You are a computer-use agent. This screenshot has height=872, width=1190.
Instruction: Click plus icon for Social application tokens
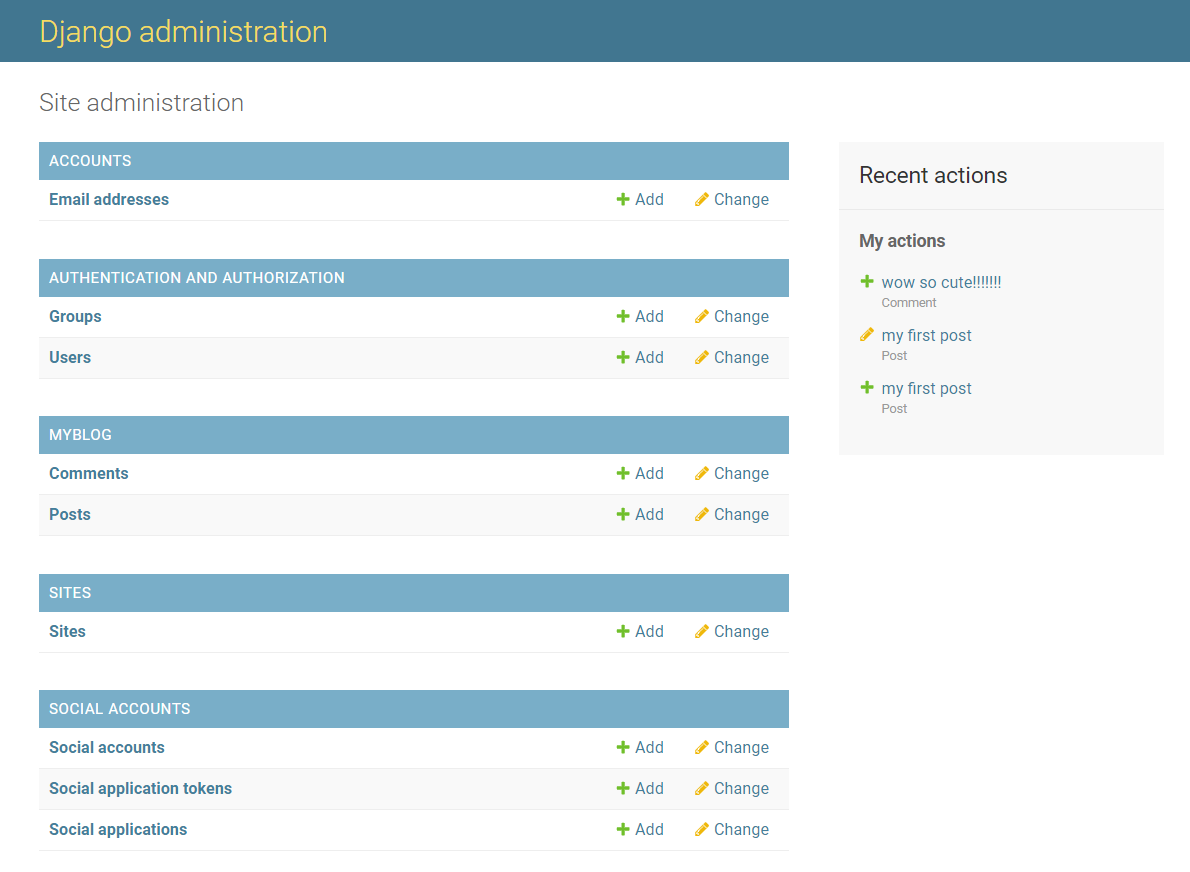click(623, 789)
